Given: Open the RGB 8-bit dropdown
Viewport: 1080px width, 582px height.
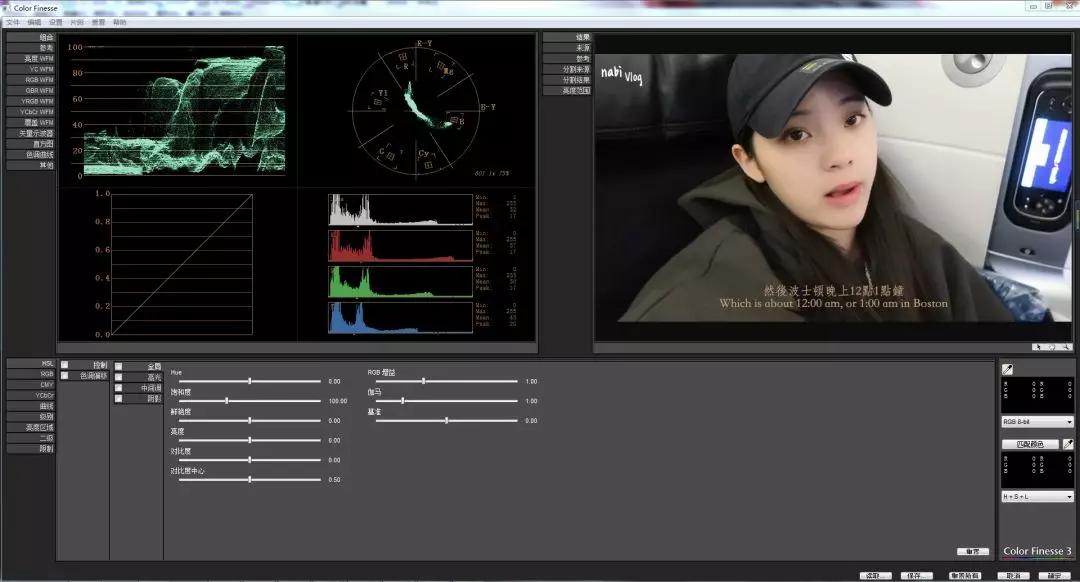Looking at the screenshot, I should [1037, 422].
